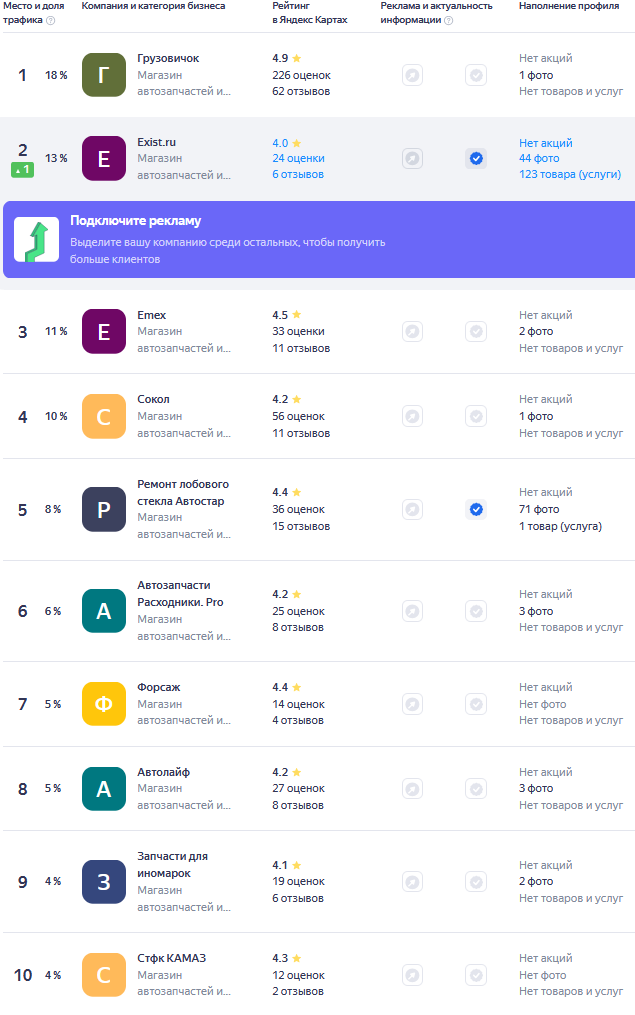Click the Подключите рекламу banner heading
This screenshot has height=1015, width=635.
pos(135,221)
